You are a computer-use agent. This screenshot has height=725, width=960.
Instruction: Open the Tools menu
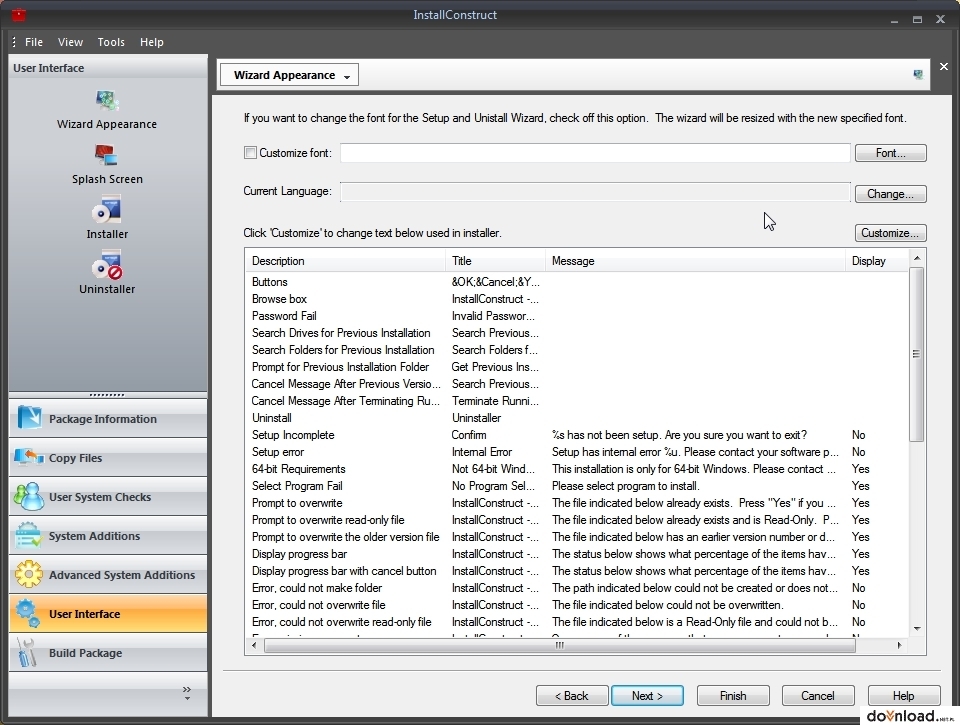coord(111,42)
